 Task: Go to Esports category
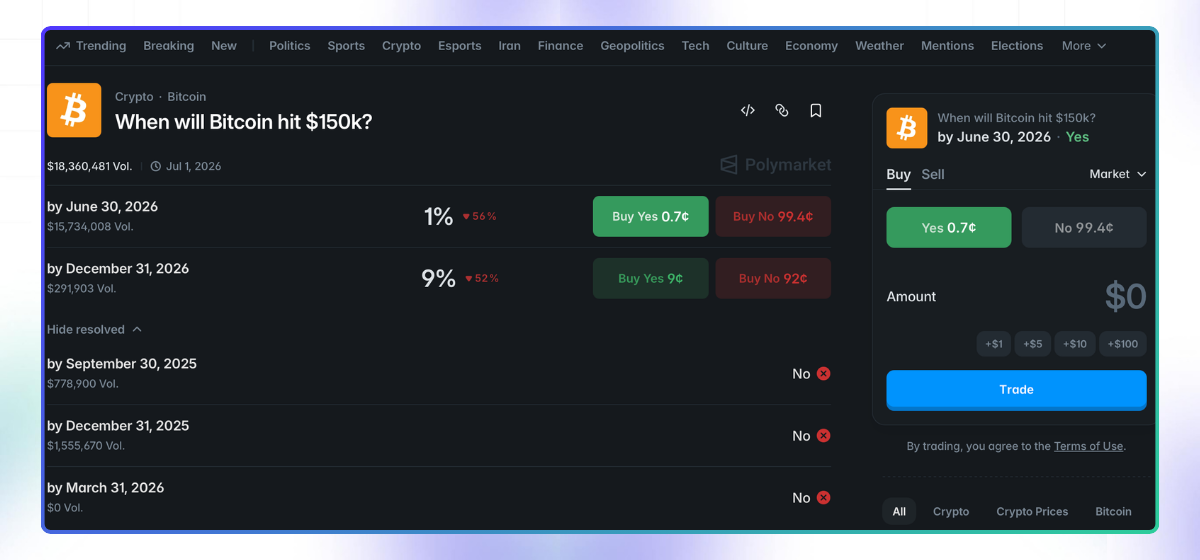click(460, 46)
